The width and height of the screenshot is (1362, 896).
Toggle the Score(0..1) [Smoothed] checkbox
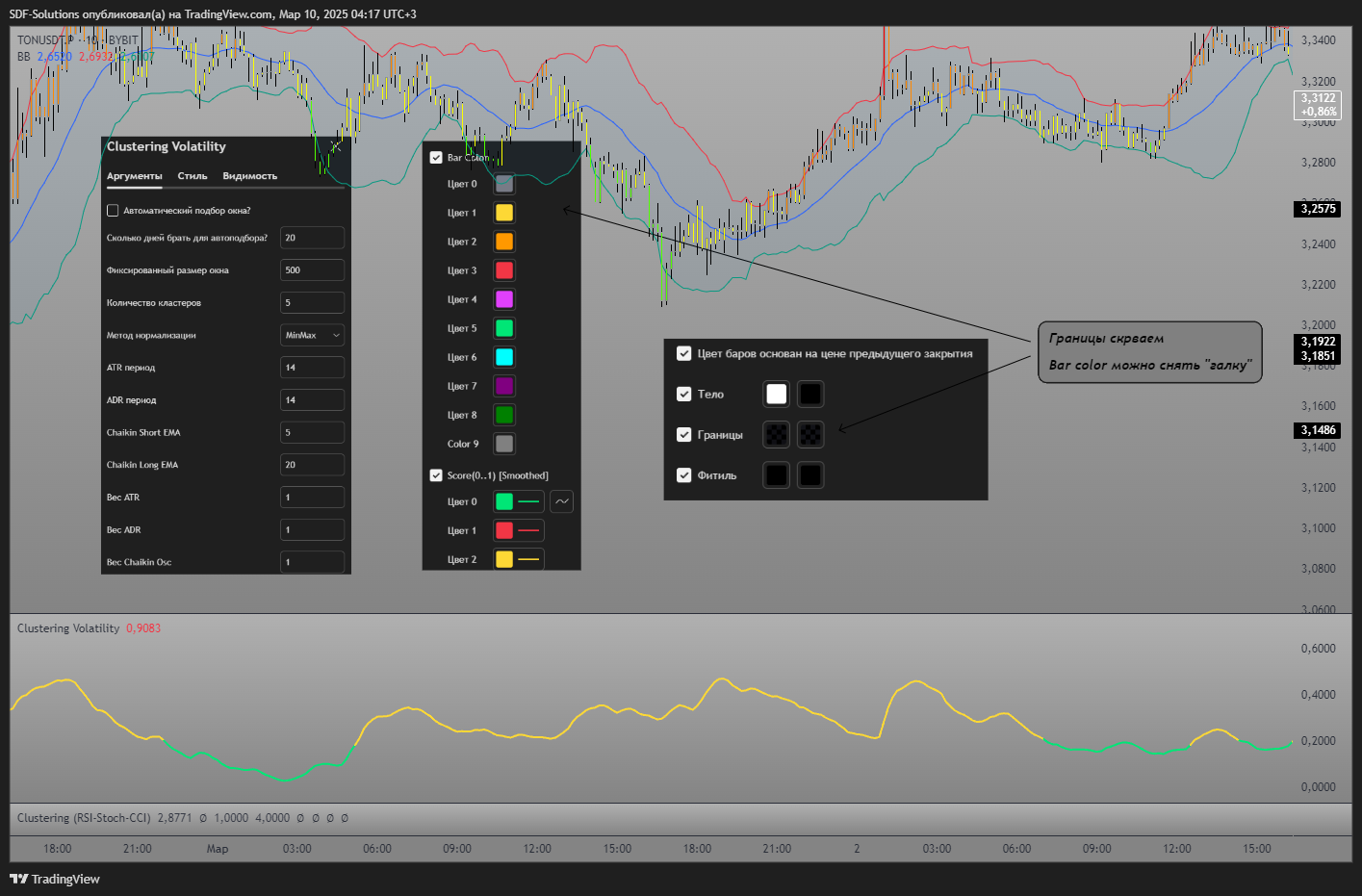(436, 475)
